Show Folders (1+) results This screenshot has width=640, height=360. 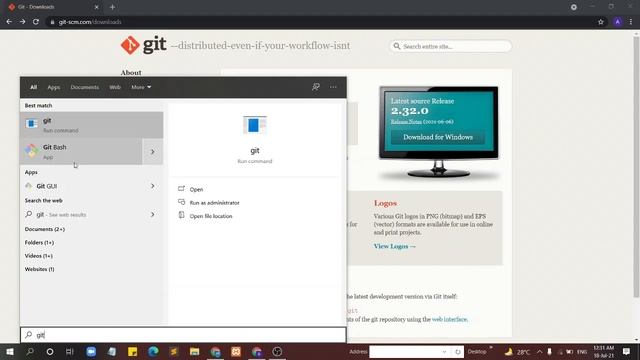coord(39,242)
